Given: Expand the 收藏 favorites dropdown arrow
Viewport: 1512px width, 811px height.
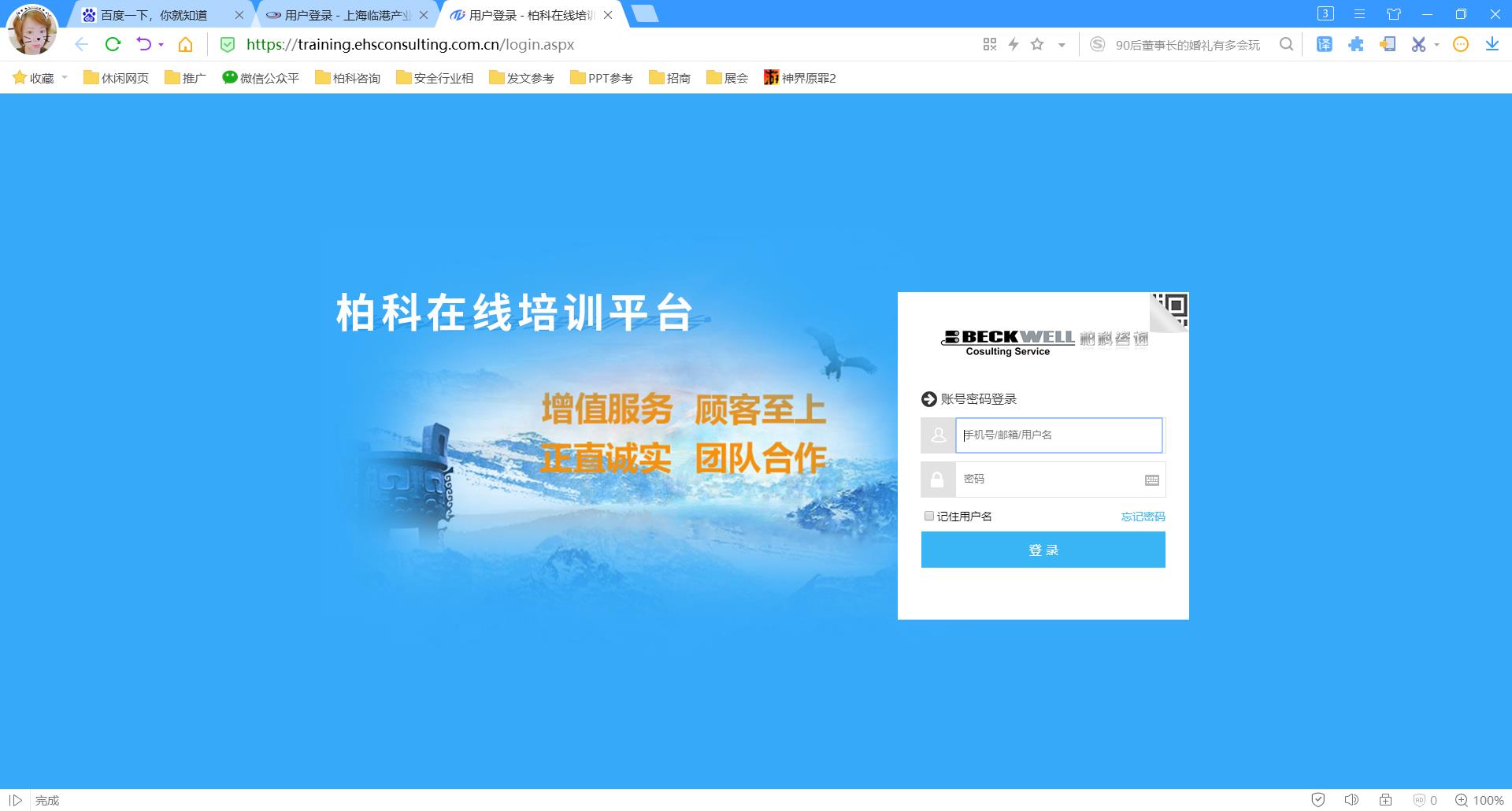Looking at the screenshot, I should pos(65,78).
